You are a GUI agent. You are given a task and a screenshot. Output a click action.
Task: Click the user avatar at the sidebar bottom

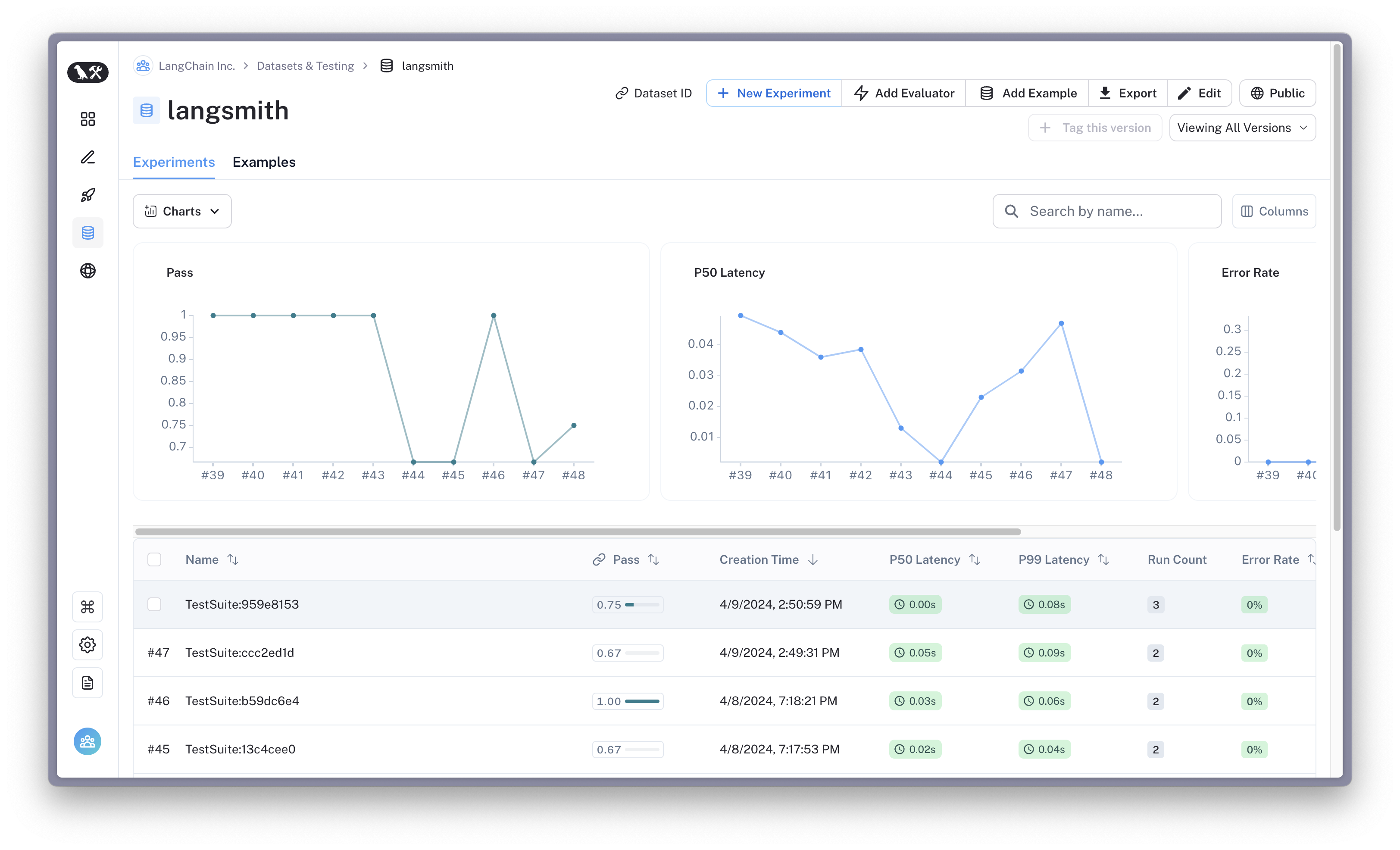tap(87, 741)
